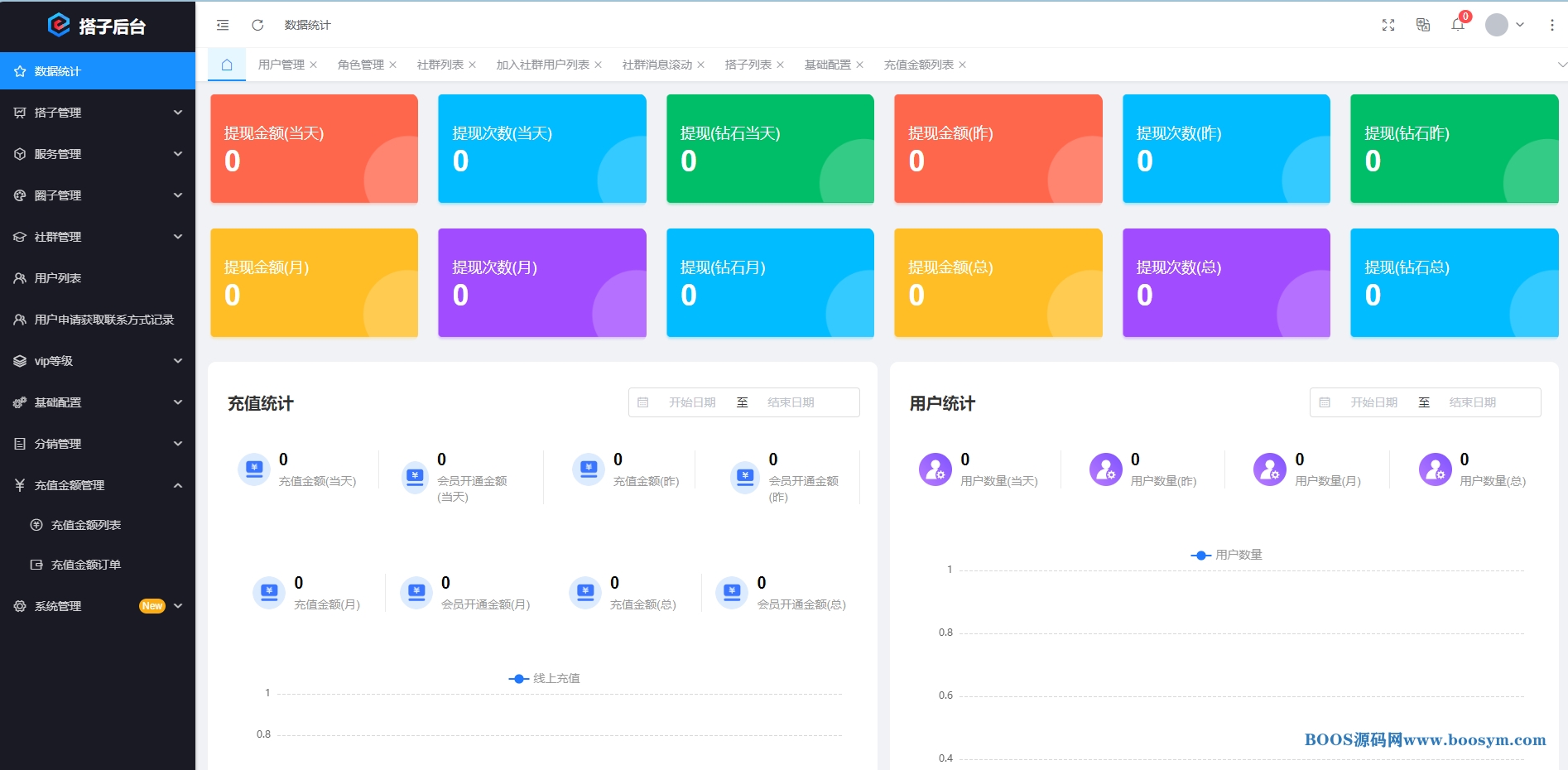Viewport: 1568px width, 770px height.
Task: Click the 会员开通金额(总) stat icon
Action: point(732,593)
